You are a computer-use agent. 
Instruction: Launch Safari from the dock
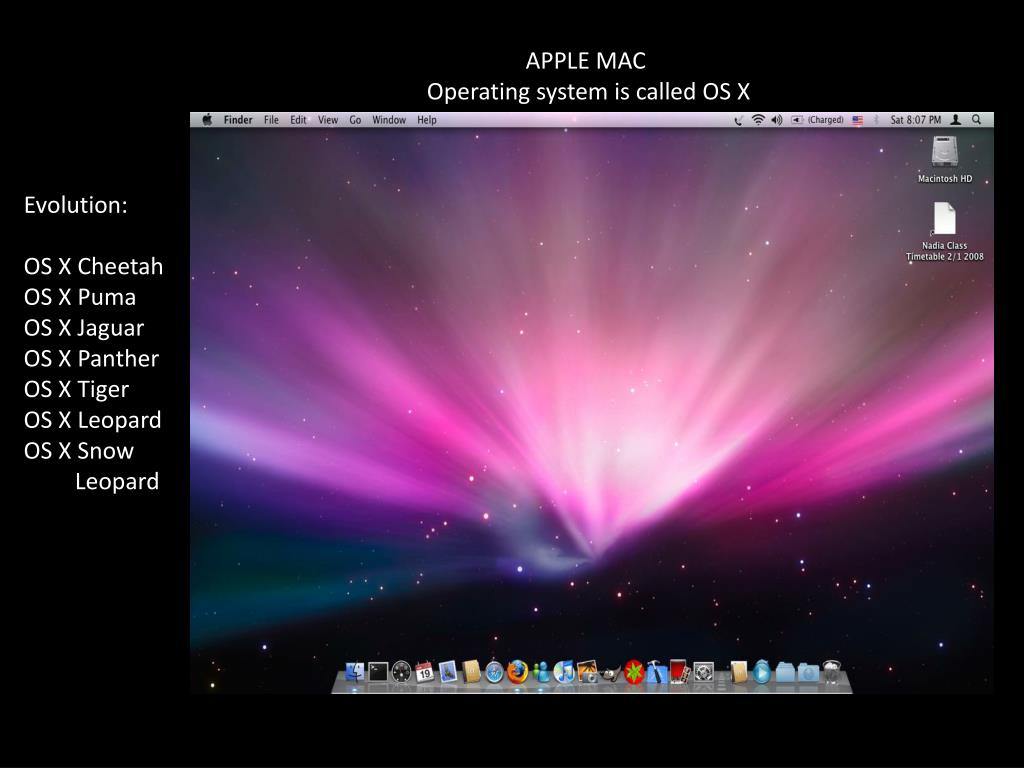(x=494, y=672)
